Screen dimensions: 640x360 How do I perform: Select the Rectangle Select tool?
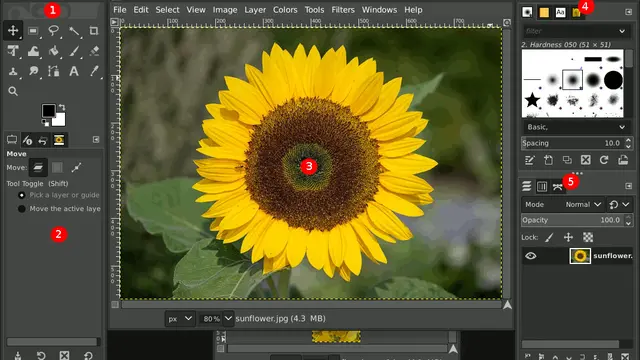pyautogui.click(x=33, y=31)
